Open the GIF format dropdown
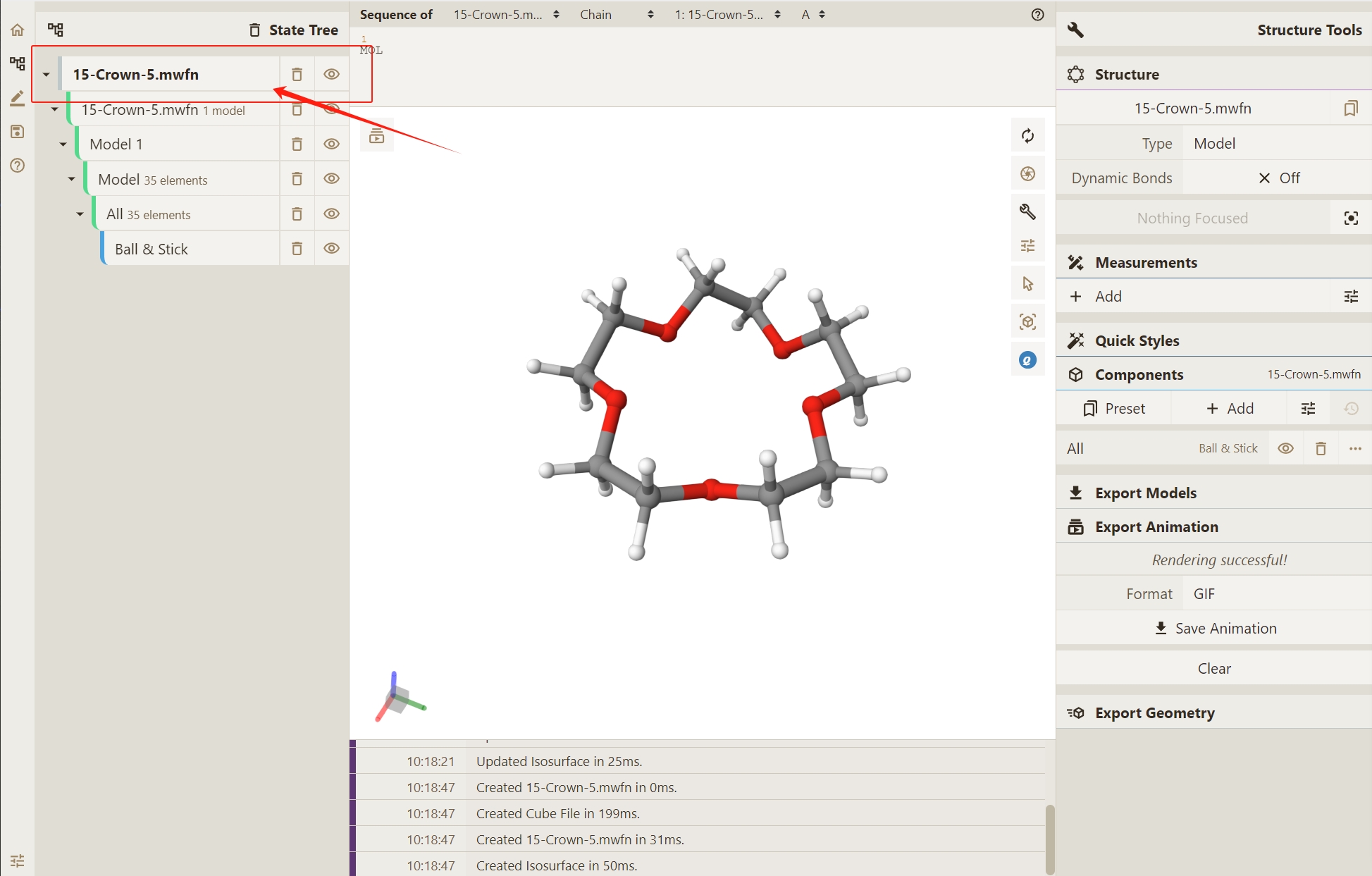Viewport: 1372px width, 876px height. (1277, 594)
